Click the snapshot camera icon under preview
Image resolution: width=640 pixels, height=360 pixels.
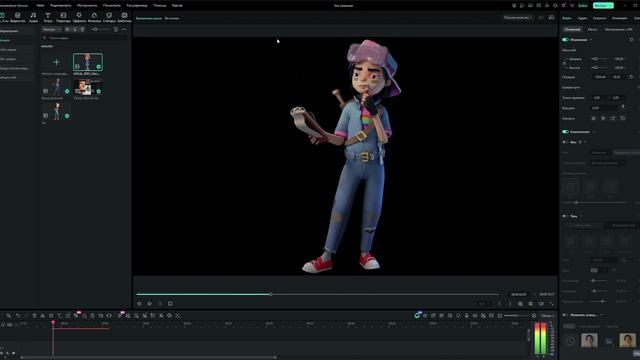pyautogui.click(x=531, y=304)
